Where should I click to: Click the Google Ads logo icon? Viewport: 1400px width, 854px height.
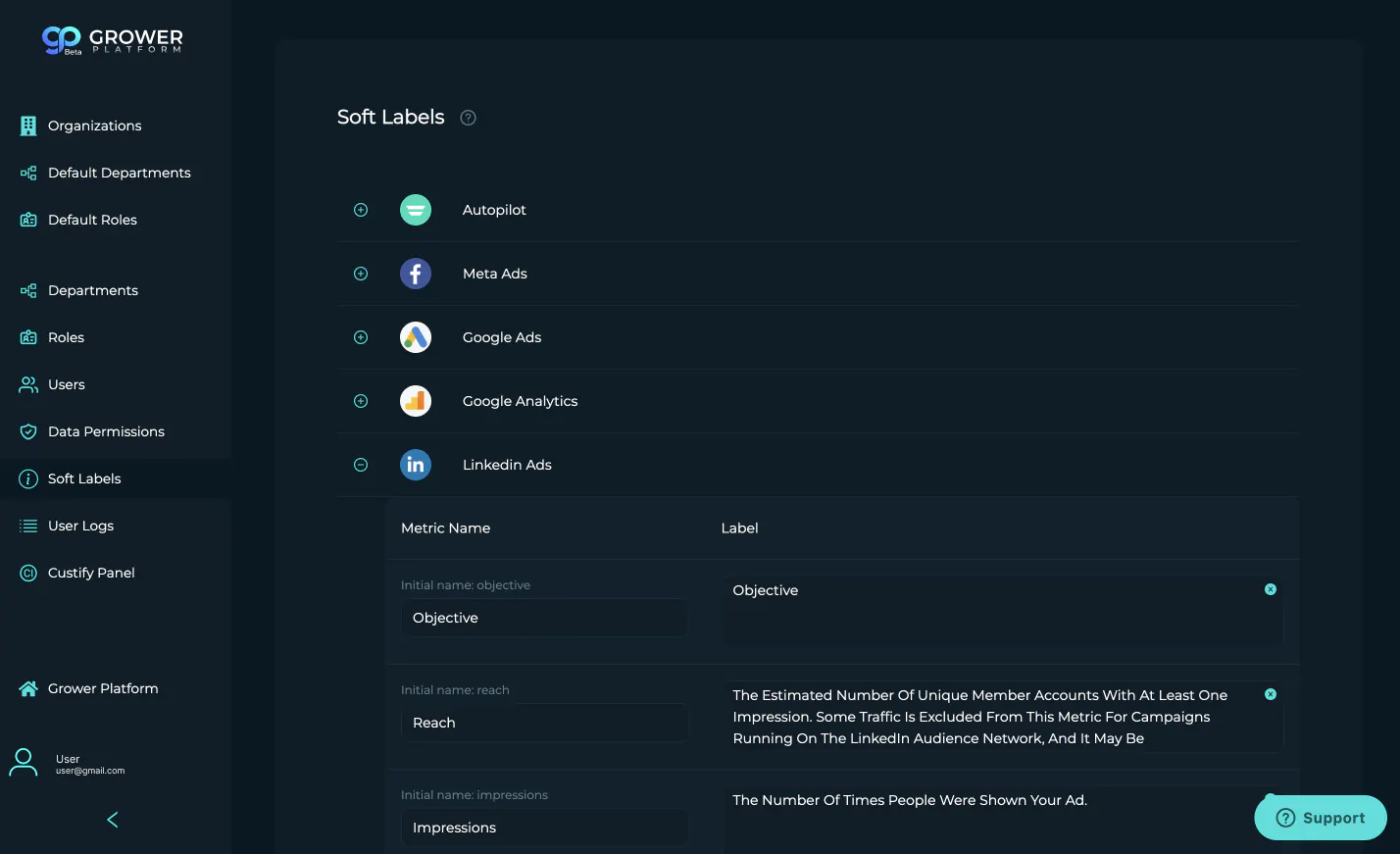pos(416,337)
